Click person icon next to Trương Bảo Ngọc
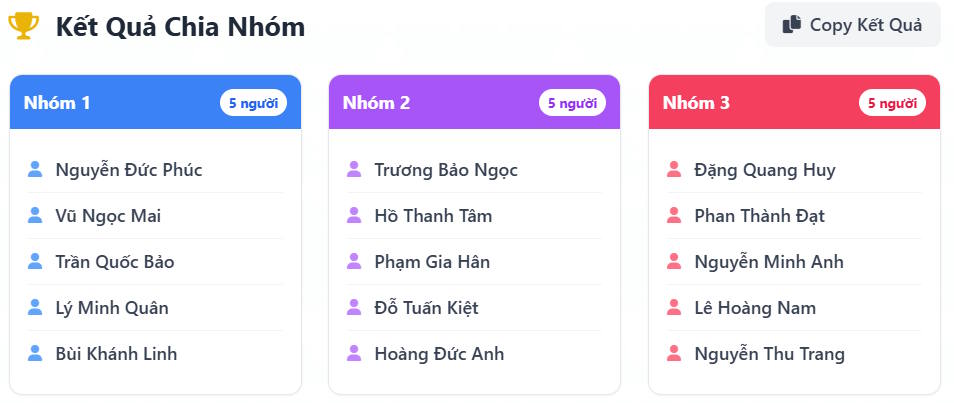Viewport: 954px width, 403px height. [x=353, y=170]
